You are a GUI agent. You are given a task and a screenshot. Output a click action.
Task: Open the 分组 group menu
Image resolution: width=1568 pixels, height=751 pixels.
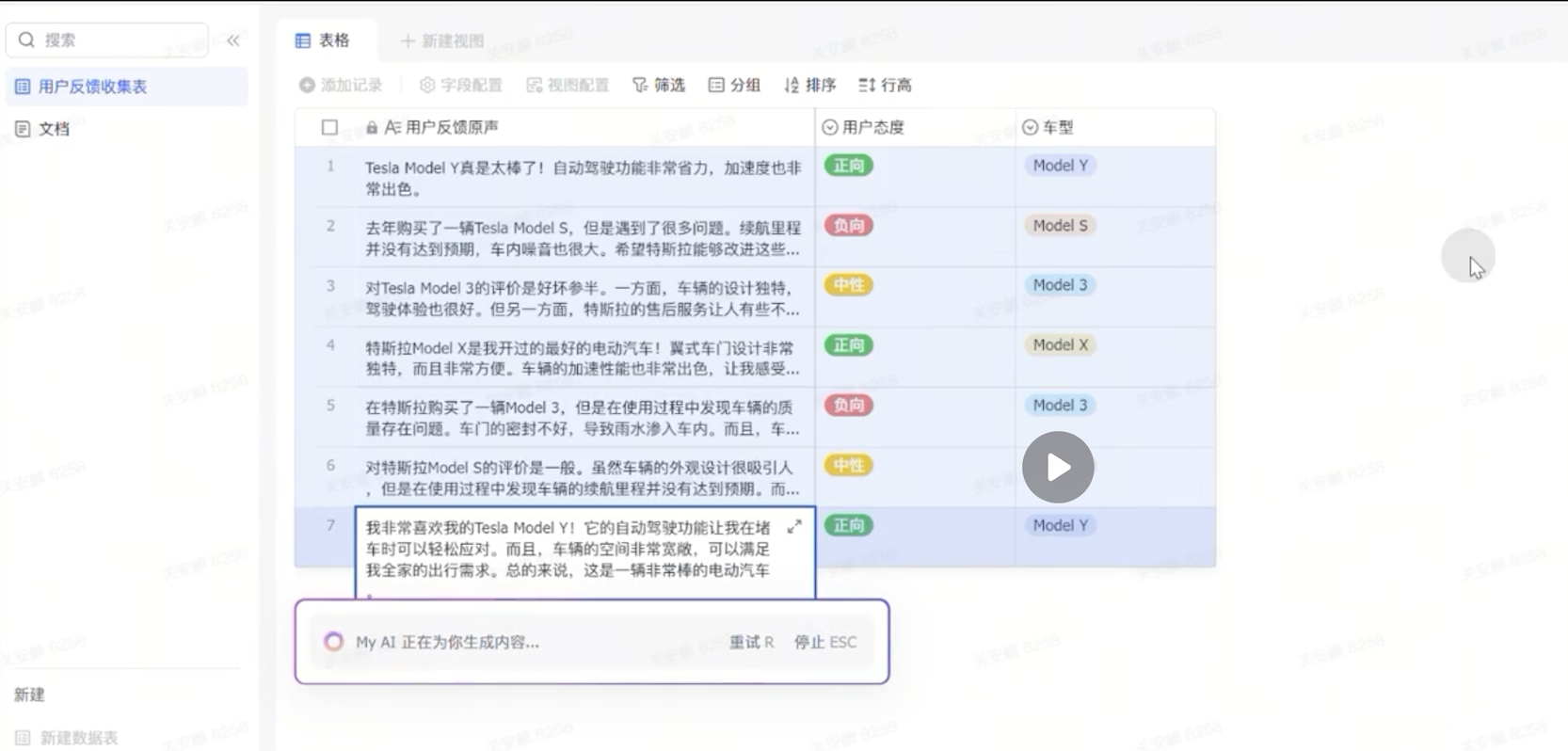[734, 85]
